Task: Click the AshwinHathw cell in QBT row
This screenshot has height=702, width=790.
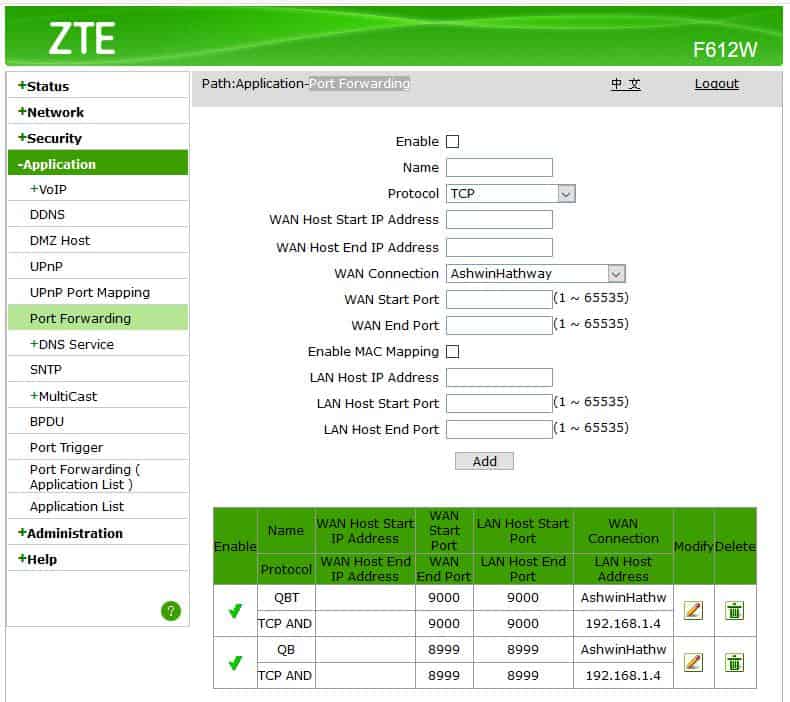Action: [x=623, y=598]
